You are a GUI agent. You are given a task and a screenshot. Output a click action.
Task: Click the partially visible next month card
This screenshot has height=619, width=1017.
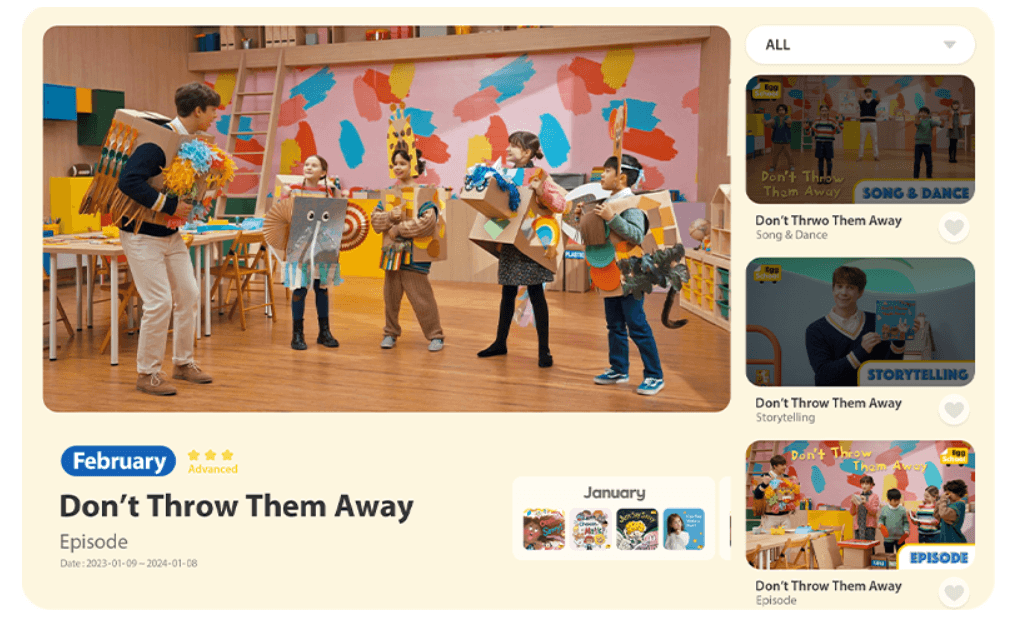click(x=726, y=518)
